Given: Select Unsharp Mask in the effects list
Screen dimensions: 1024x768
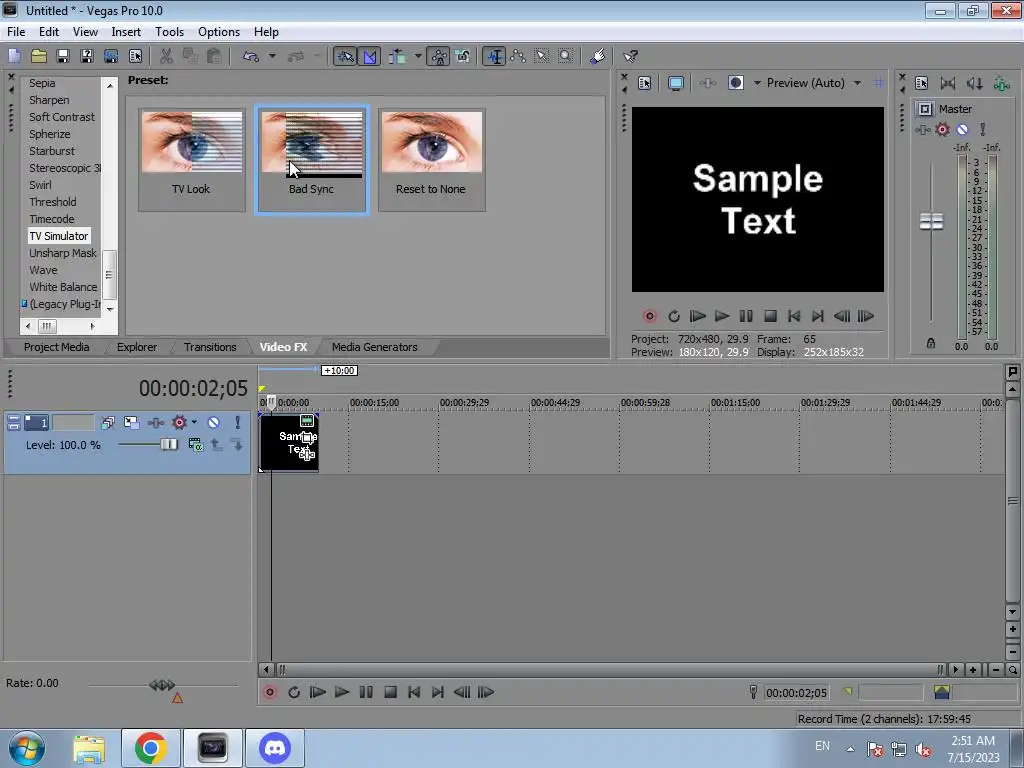Looking at the screenshot, I should tap(63, 253).
